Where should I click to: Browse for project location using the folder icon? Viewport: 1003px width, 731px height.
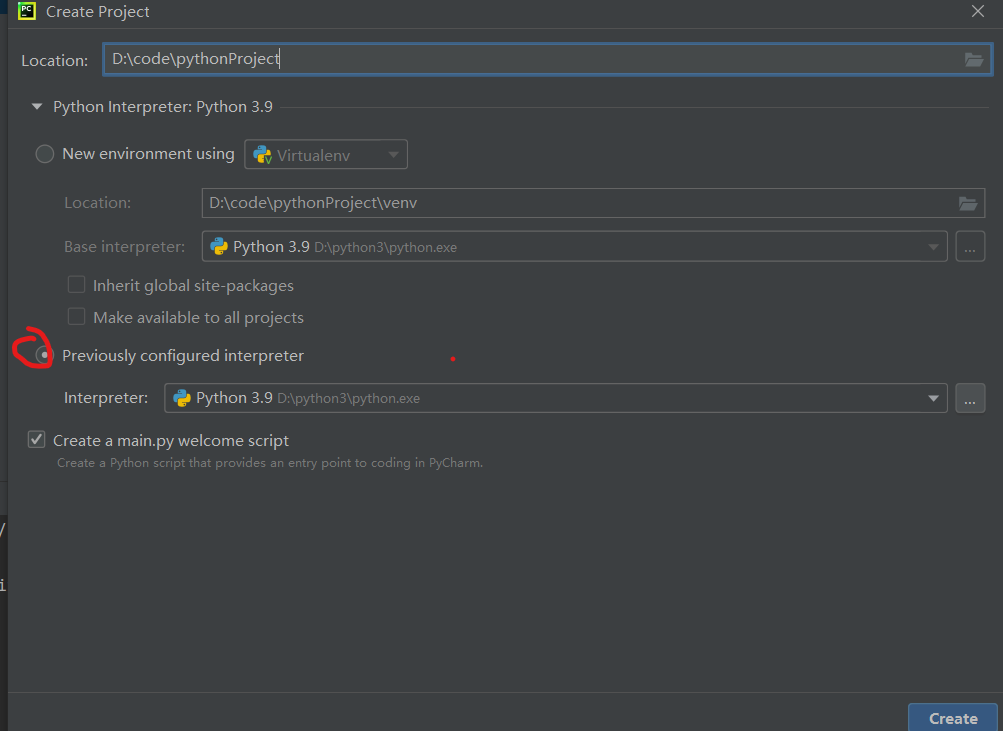(974, 59)
